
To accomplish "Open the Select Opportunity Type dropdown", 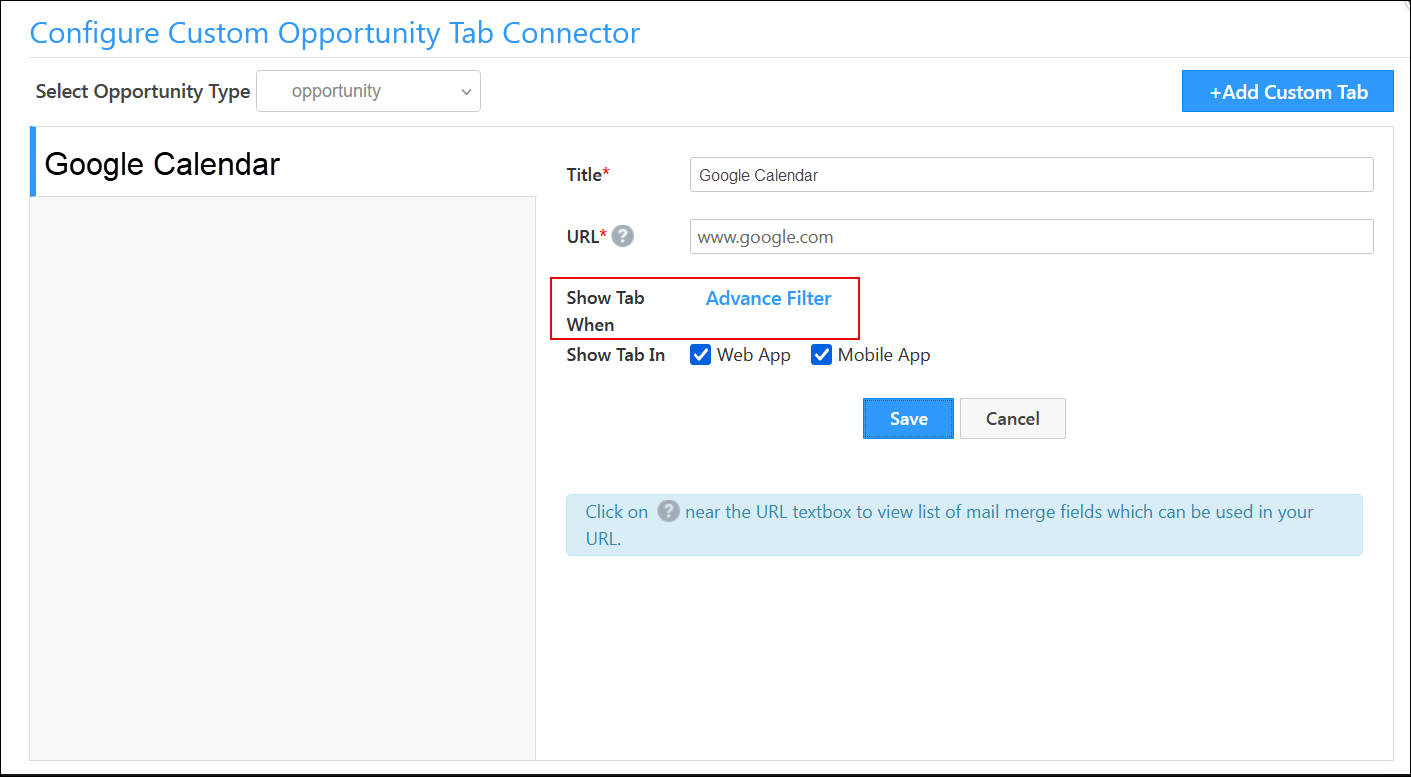I will pyautogui.click(x=368, y=90).
